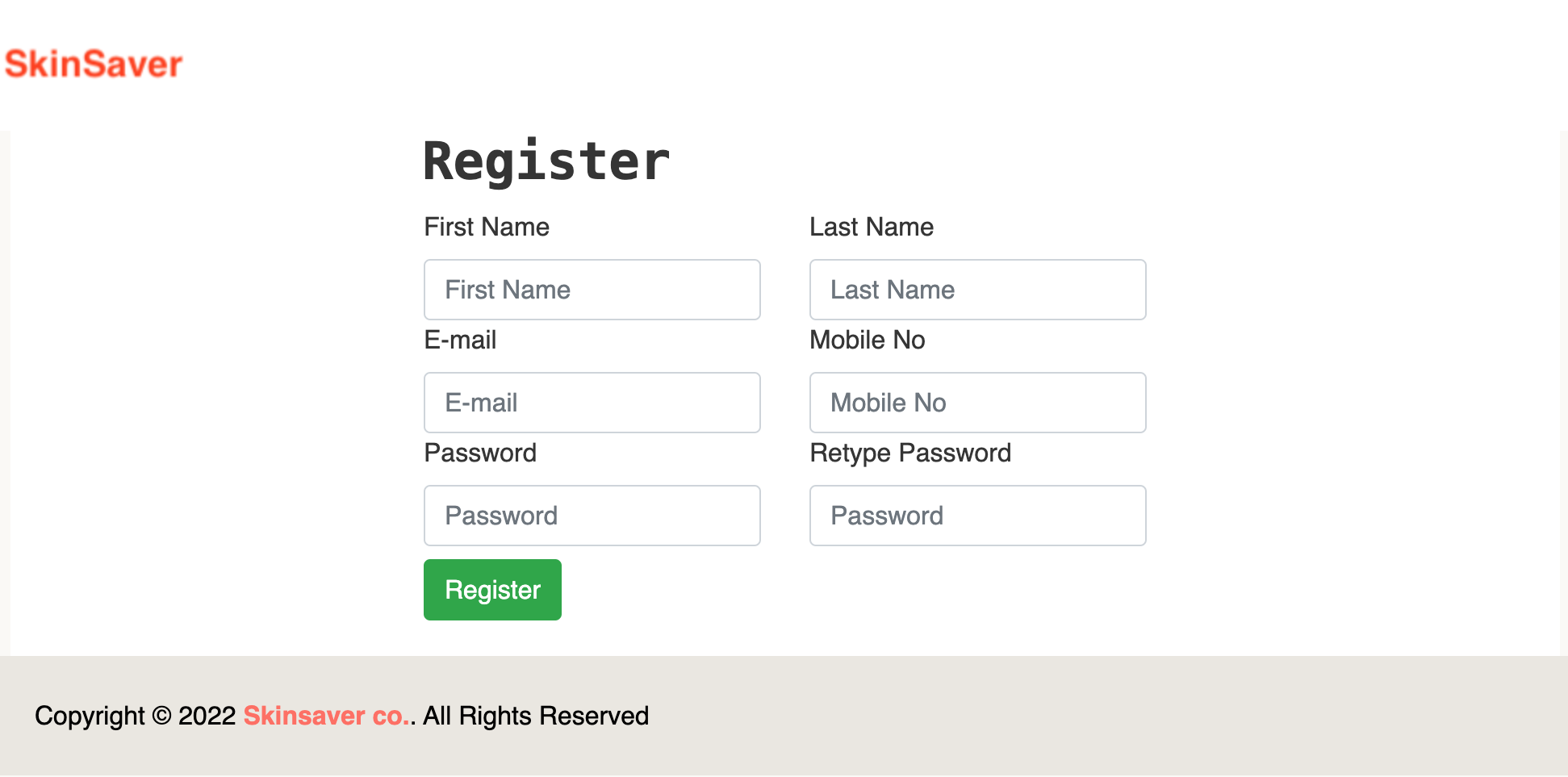Screen dimensions: 1568x777
Task: Click the E-mail field label
Action: [x=460, y=340]
